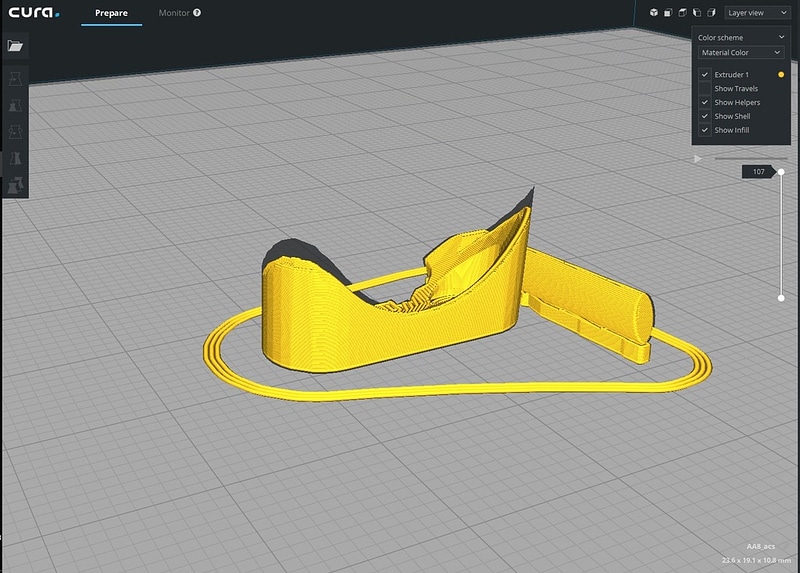Select the Per Model Settings tool
This screenshot has height=573, width=800.
pyautogui.click(x=15, y=185)
